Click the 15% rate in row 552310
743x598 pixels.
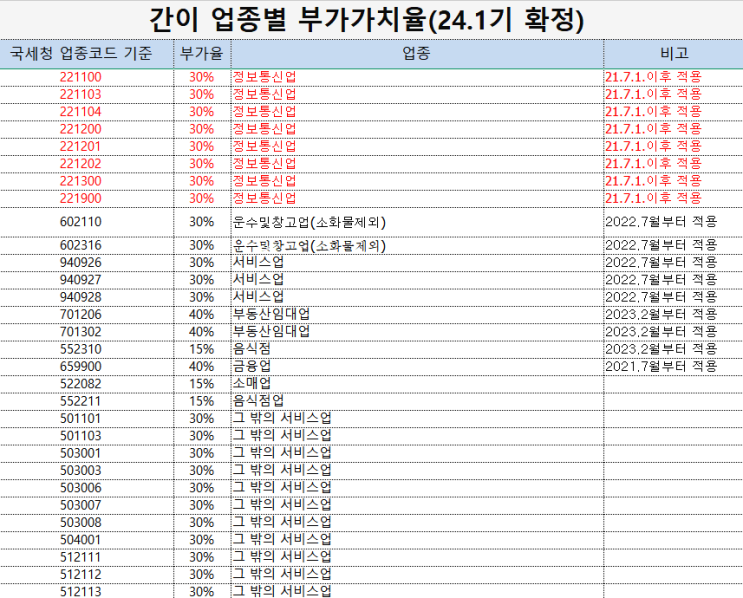click(201, 349)
